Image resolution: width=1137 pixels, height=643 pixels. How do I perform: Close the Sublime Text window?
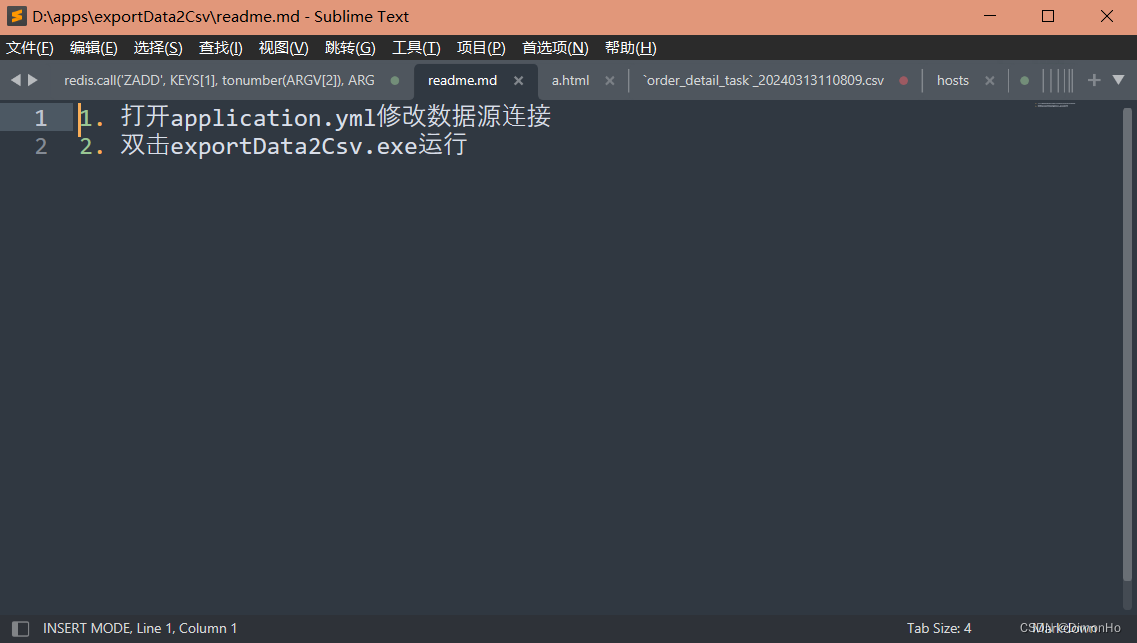coord(1107,16)
